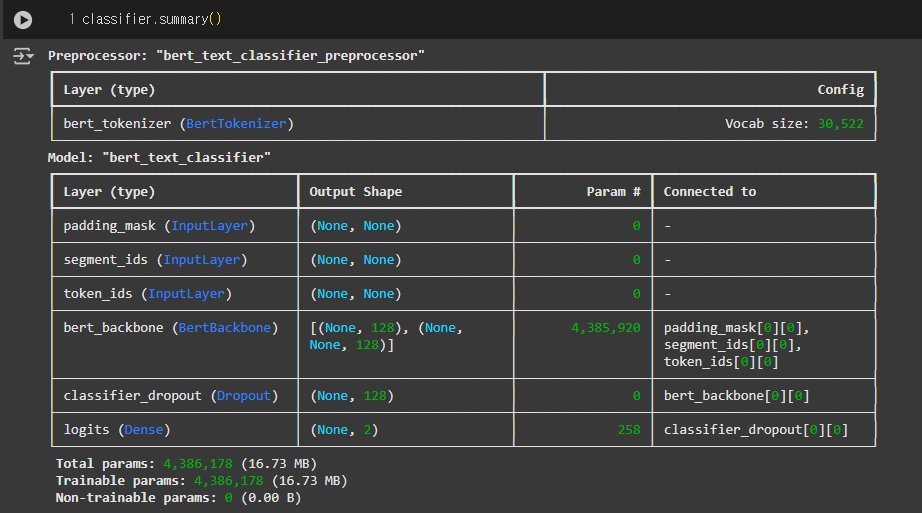Click the logits output shape (None, 2)
This screenshot has width=922, height=513.
click(x=344, y=430)
